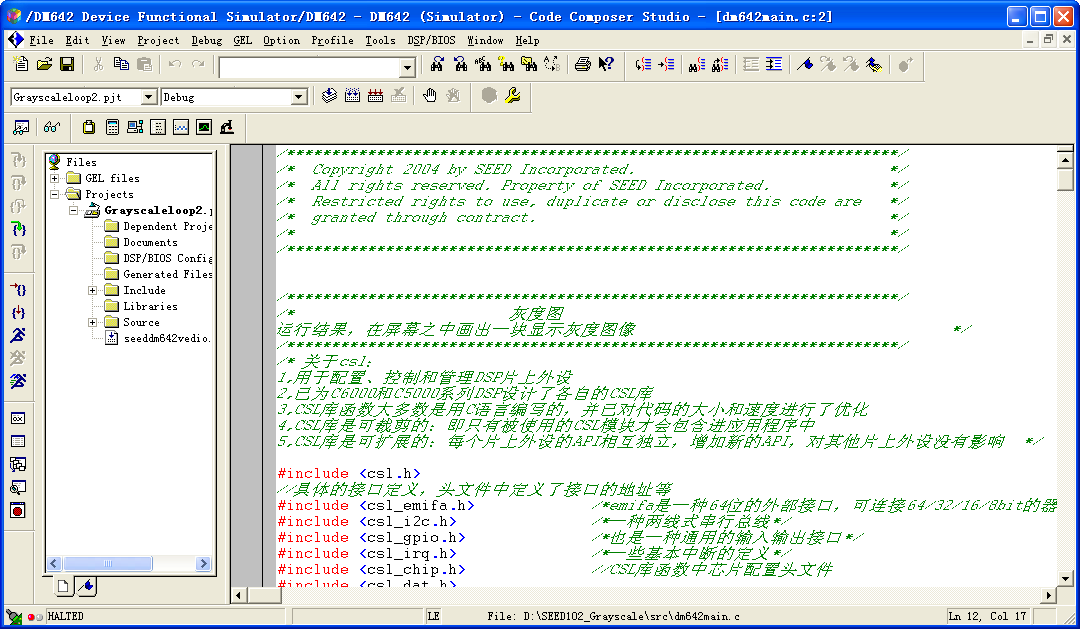
Task: Open the Memory window calculator icon
Action: pos(112,127)
